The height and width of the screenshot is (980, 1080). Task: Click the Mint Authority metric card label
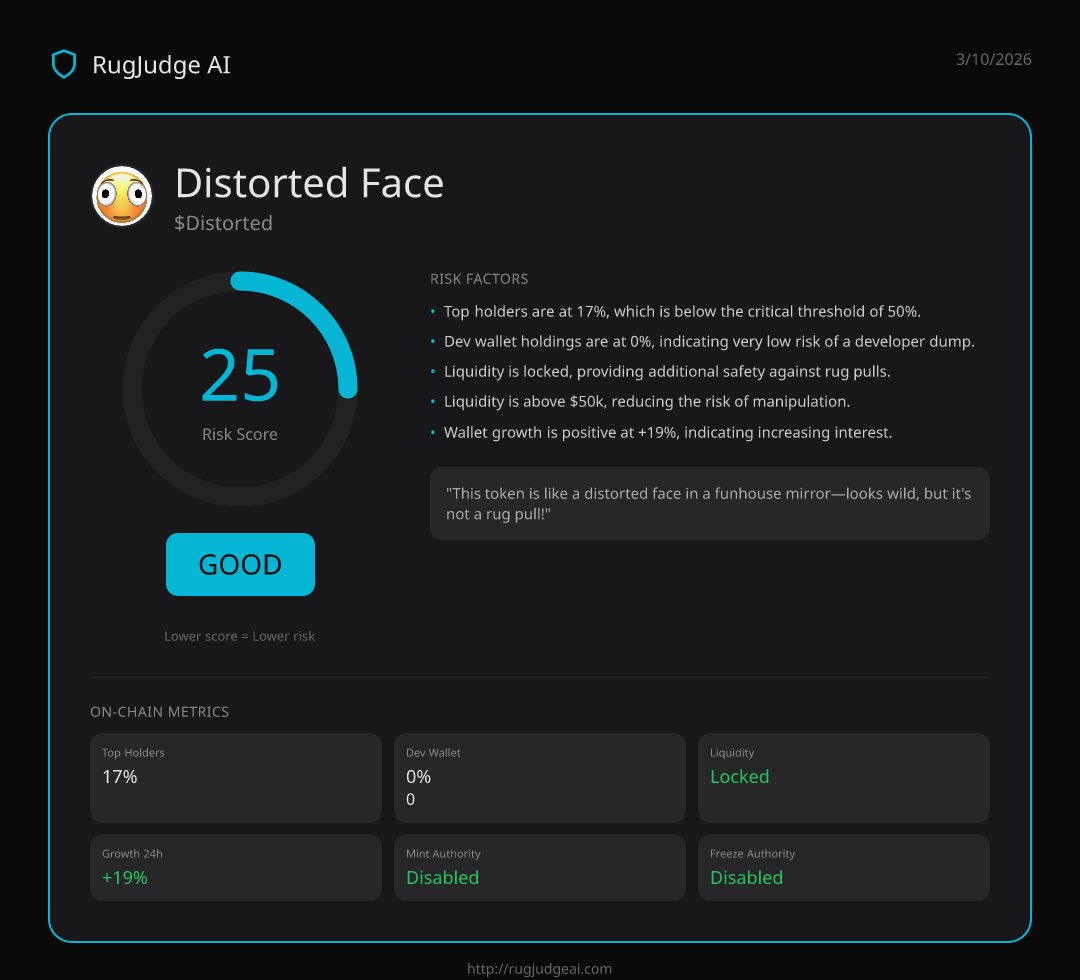(443, 854)
